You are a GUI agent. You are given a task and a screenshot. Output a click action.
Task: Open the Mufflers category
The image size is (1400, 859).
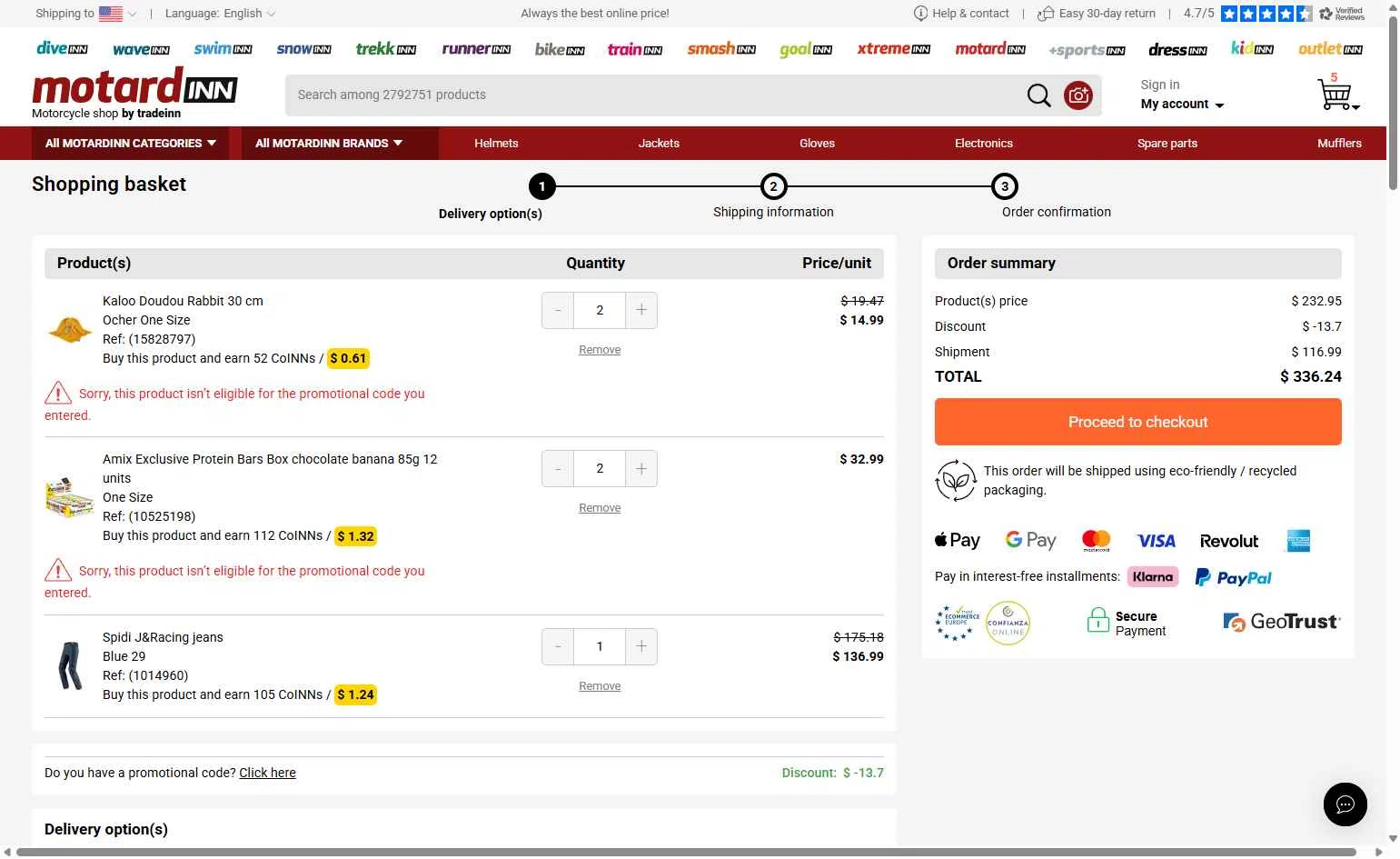[x=1339, y=144]
